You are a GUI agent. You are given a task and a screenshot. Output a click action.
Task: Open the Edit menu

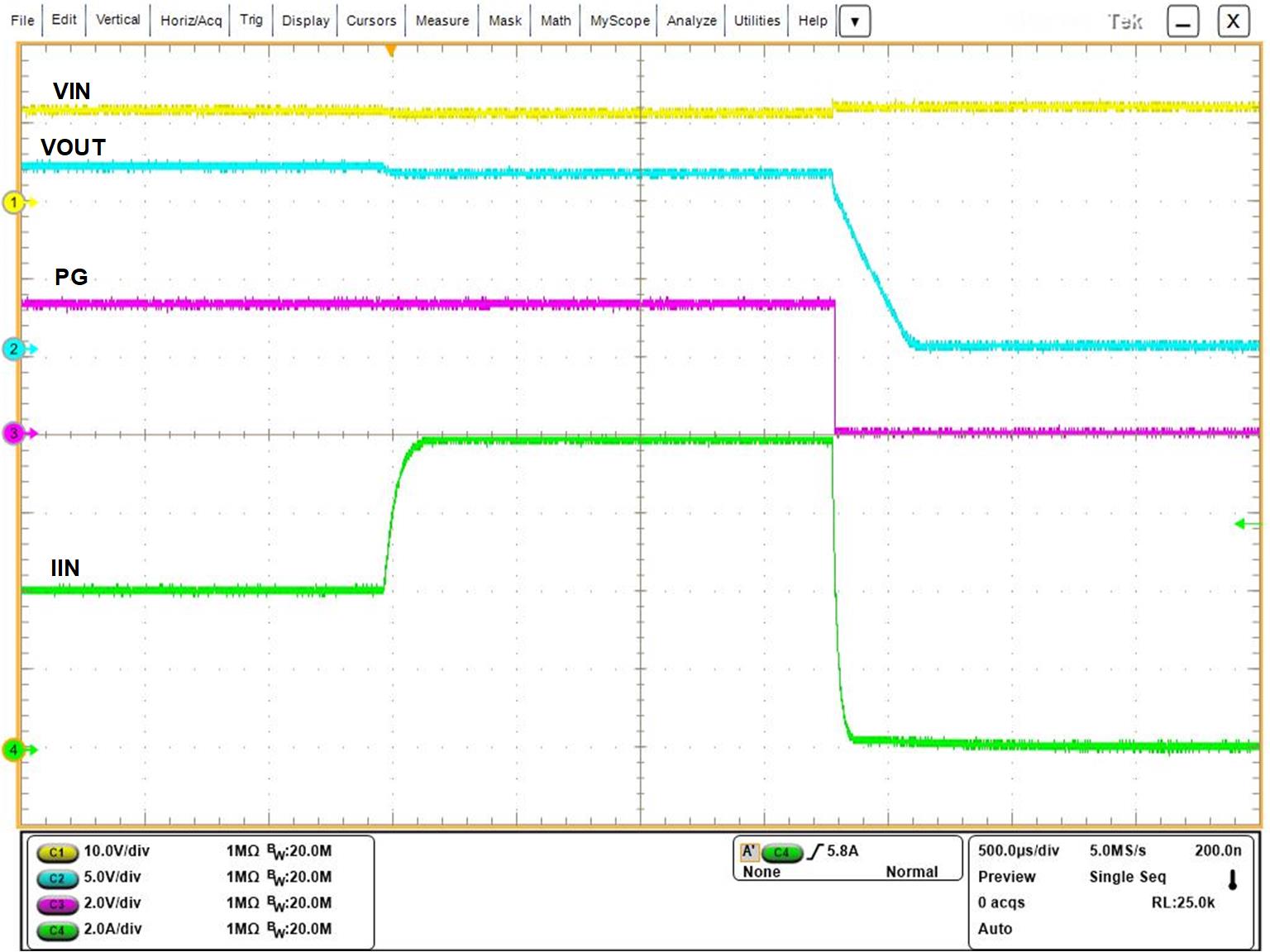point(64,20)
